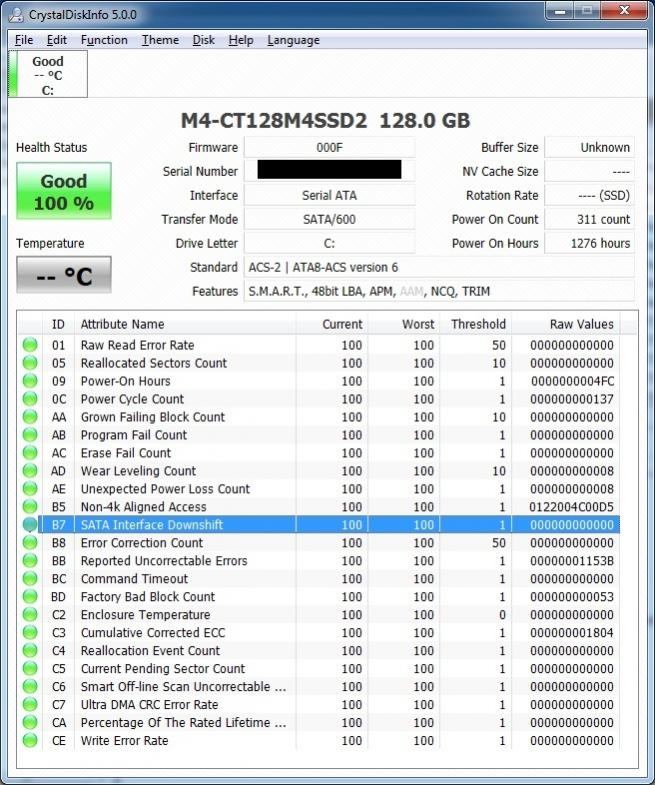Click the Interface field showing Serial ATA

(330, 195)
